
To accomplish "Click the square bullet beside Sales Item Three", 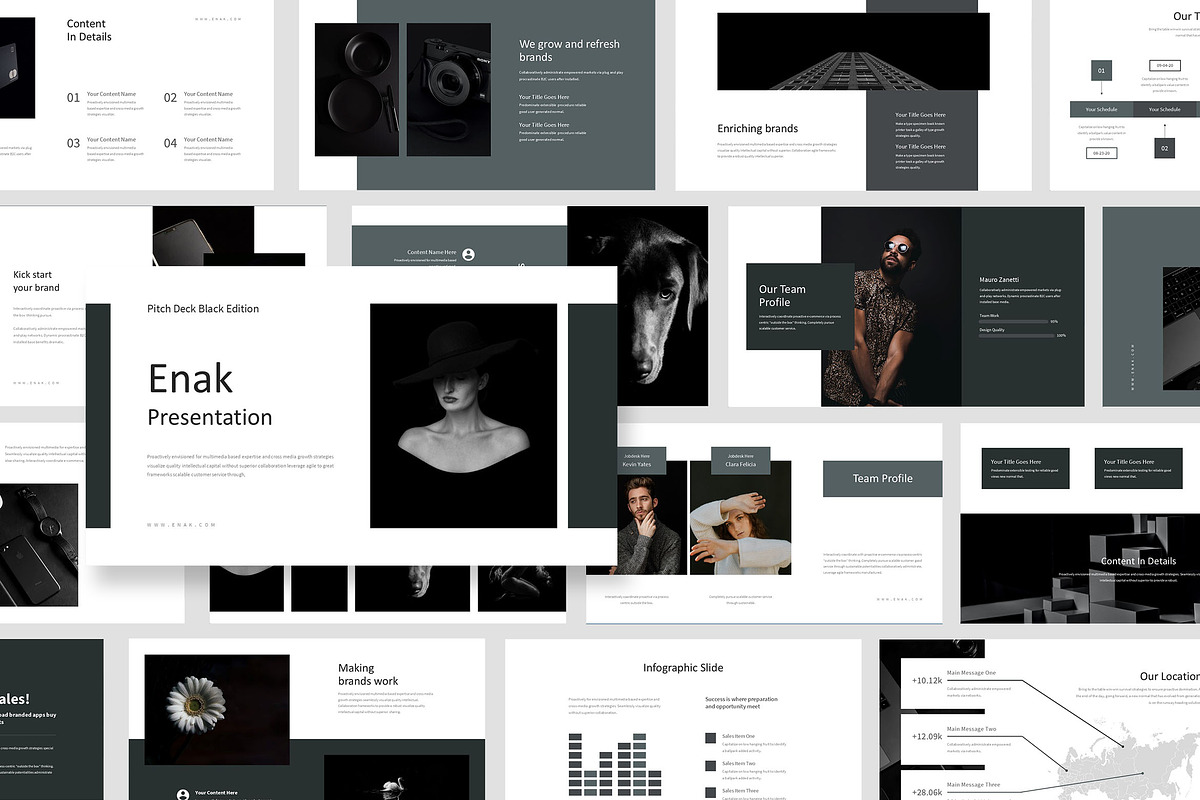I will coord(710,793).
